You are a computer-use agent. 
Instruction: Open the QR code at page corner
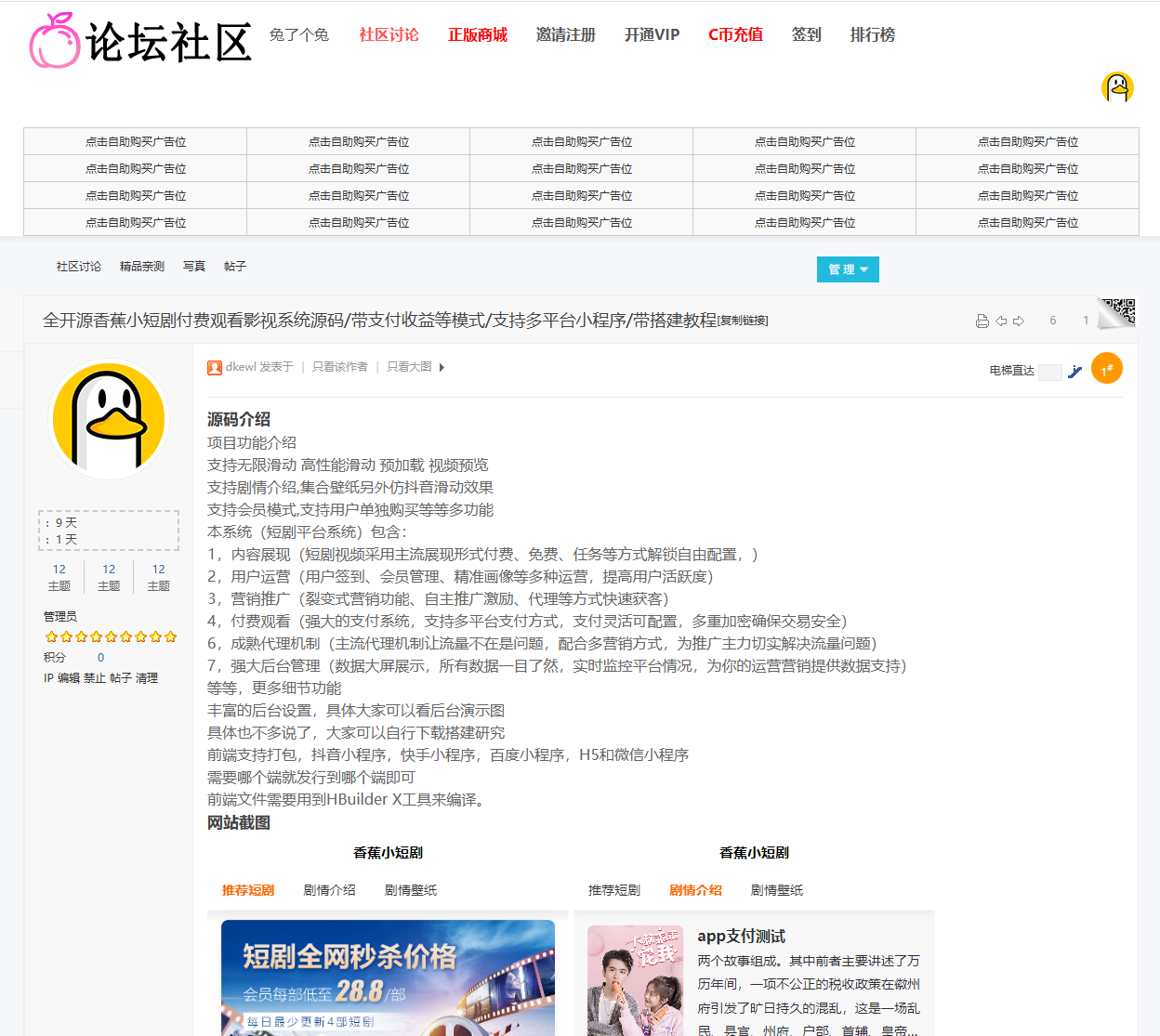pos(1119,311)
